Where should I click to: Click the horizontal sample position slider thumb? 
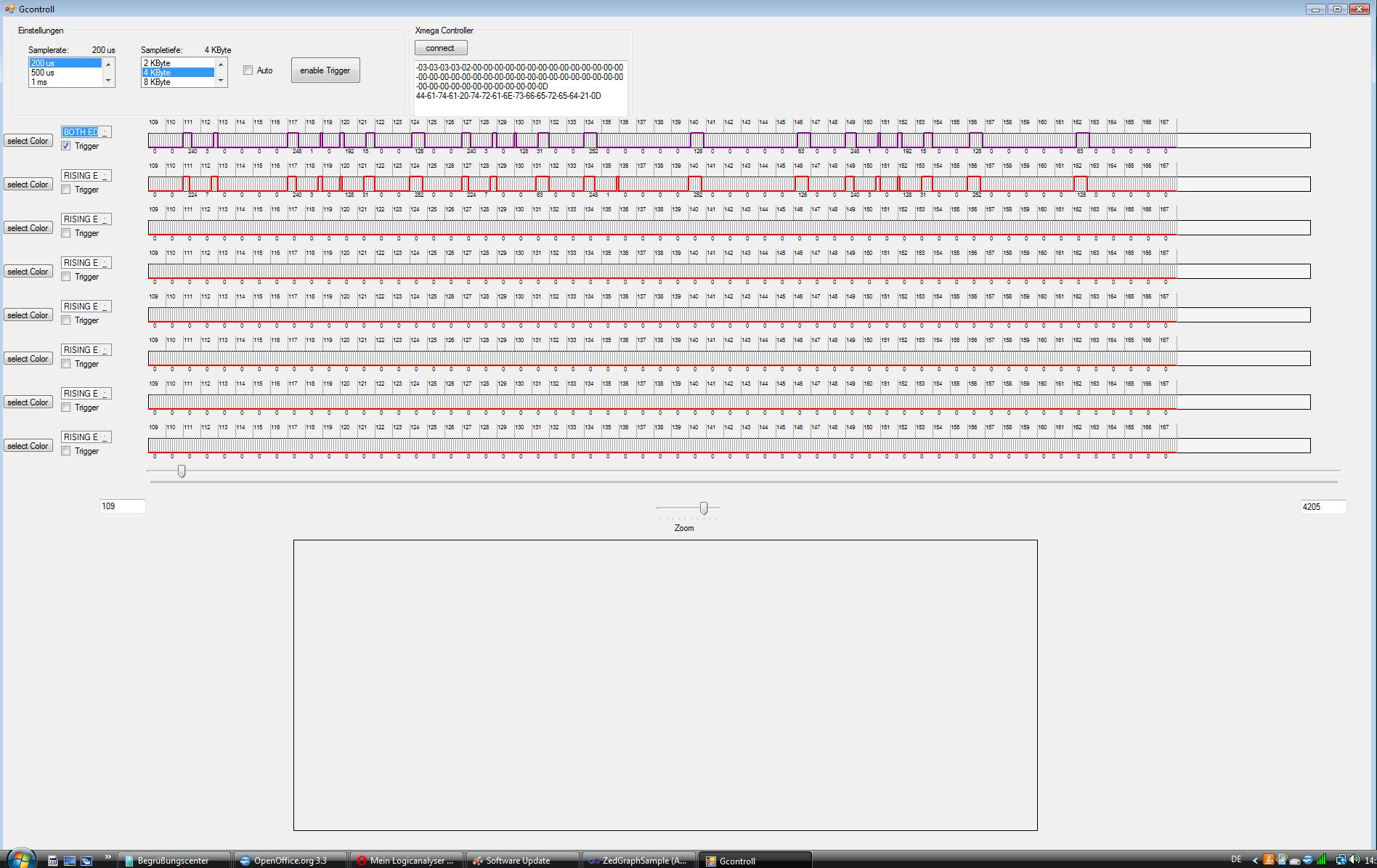point(182,471)
